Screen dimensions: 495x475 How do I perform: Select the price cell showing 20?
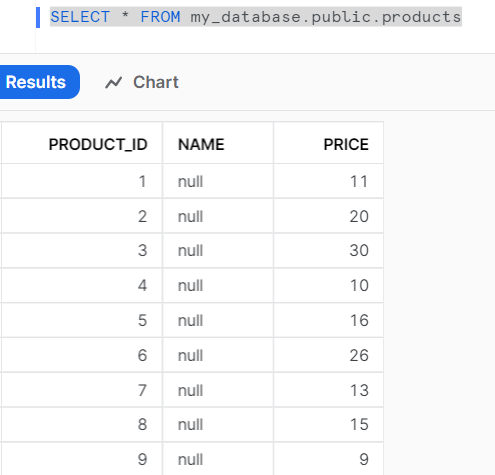tap(329, 216)
